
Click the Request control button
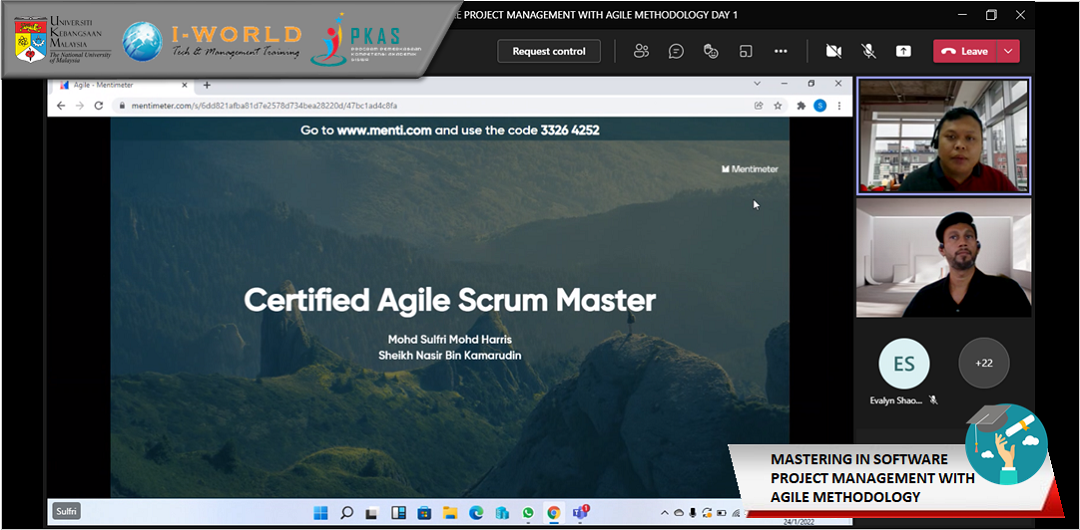pos(549,51)
